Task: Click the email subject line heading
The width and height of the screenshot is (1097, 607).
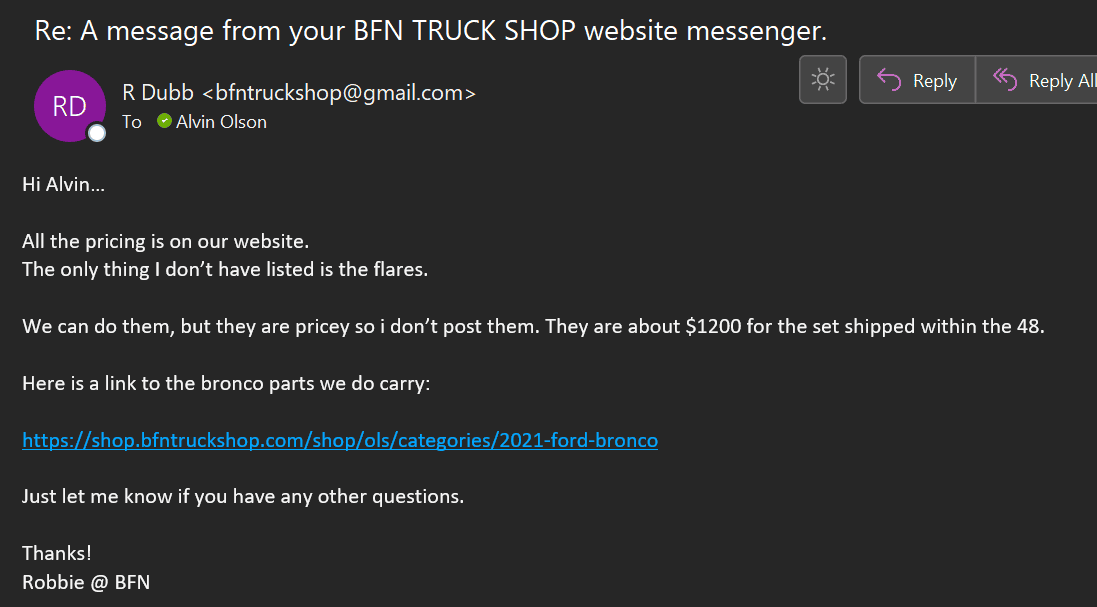Action: click(x=430, y=31)
